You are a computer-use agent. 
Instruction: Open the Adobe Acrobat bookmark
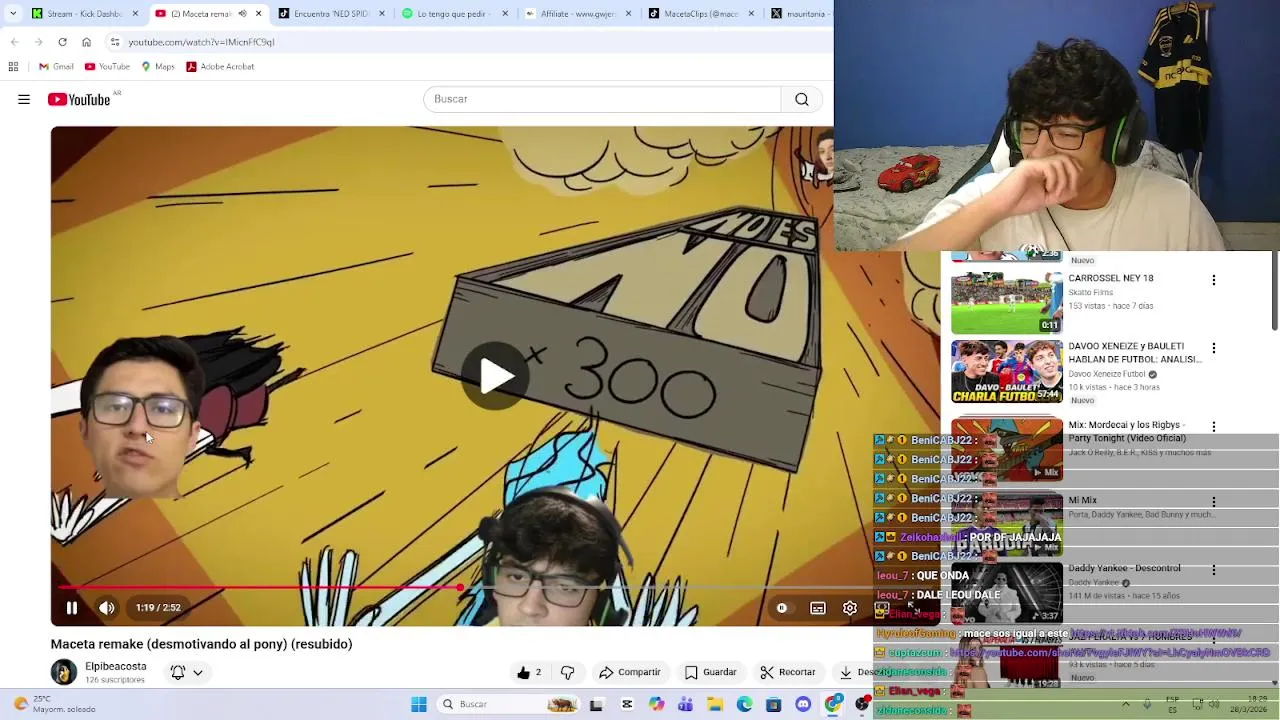[220, 66]
